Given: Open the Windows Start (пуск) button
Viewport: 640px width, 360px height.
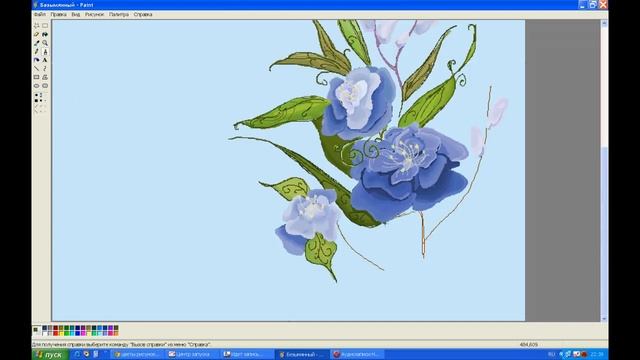Looking at the screenshot, I should [50, 354].
